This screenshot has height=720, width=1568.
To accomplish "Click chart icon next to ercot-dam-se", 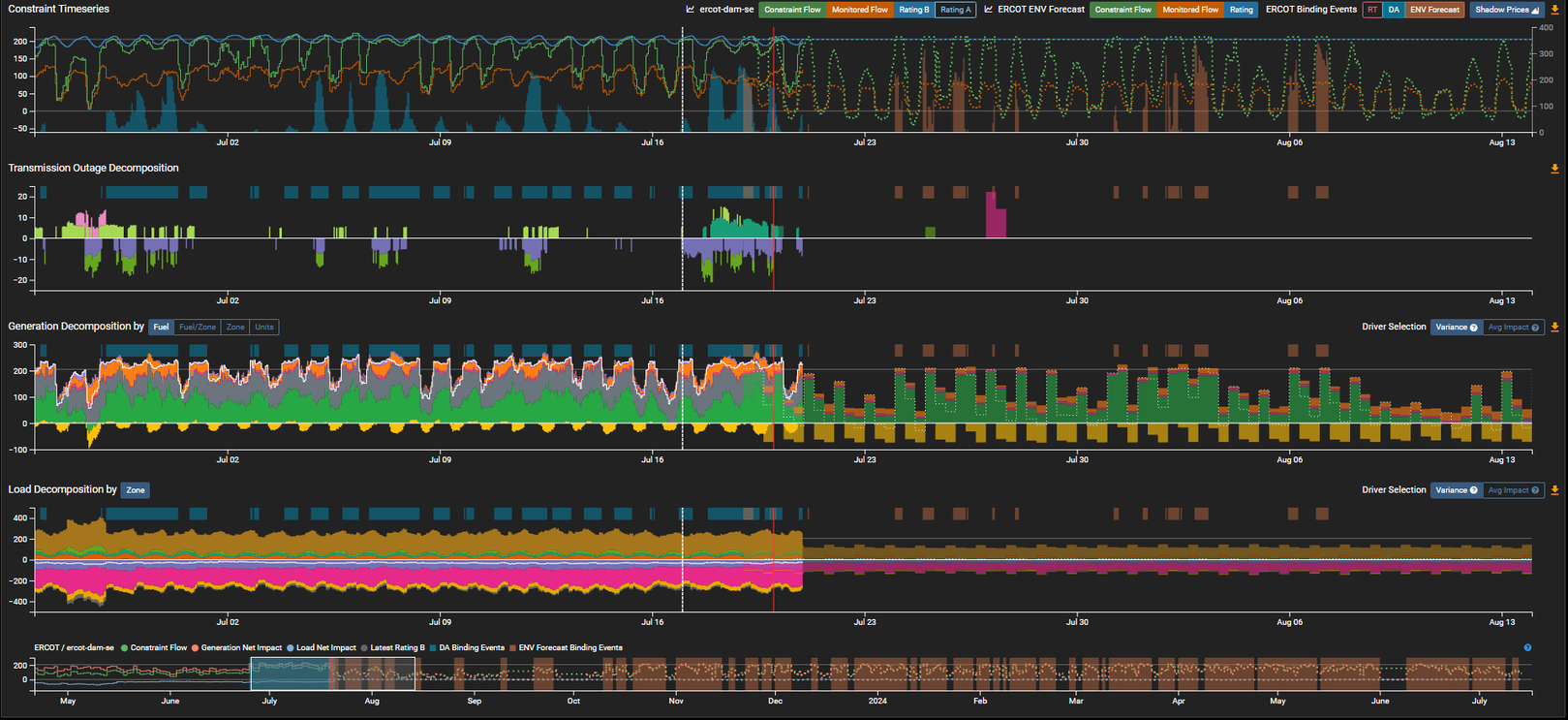I will coord(691,10).
